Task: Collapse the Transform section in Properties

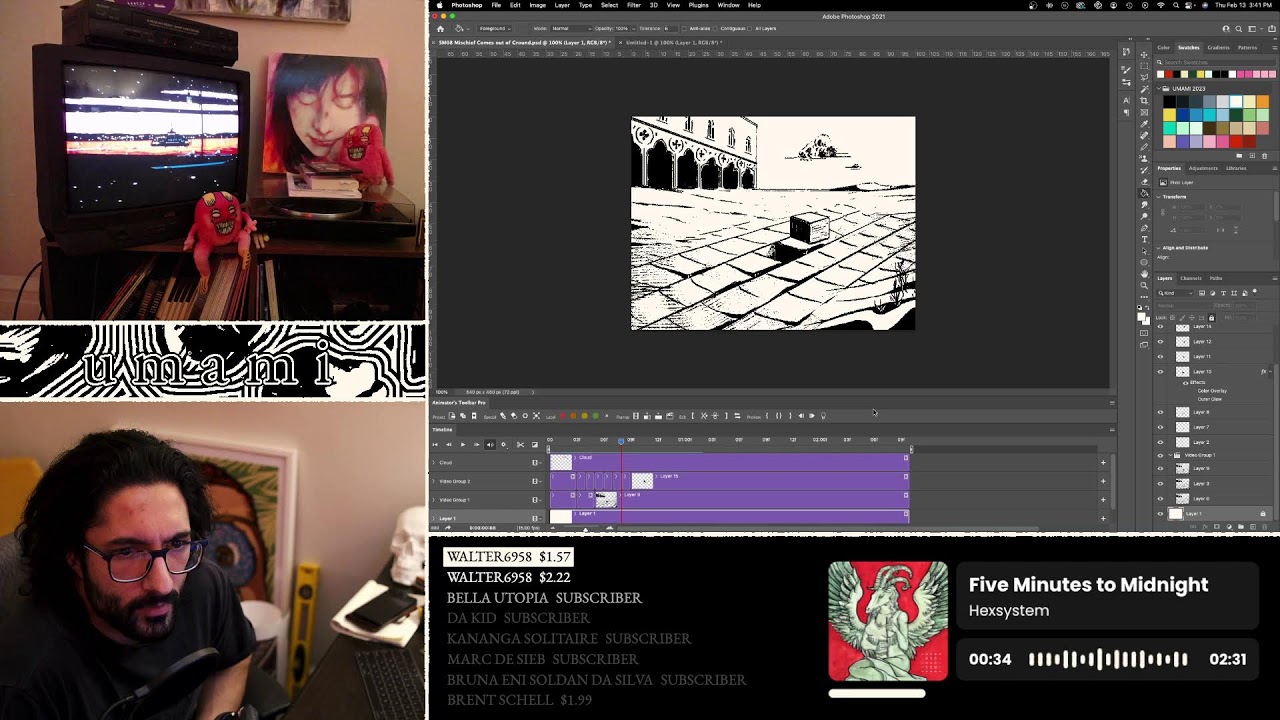Action: point(1160,196)
